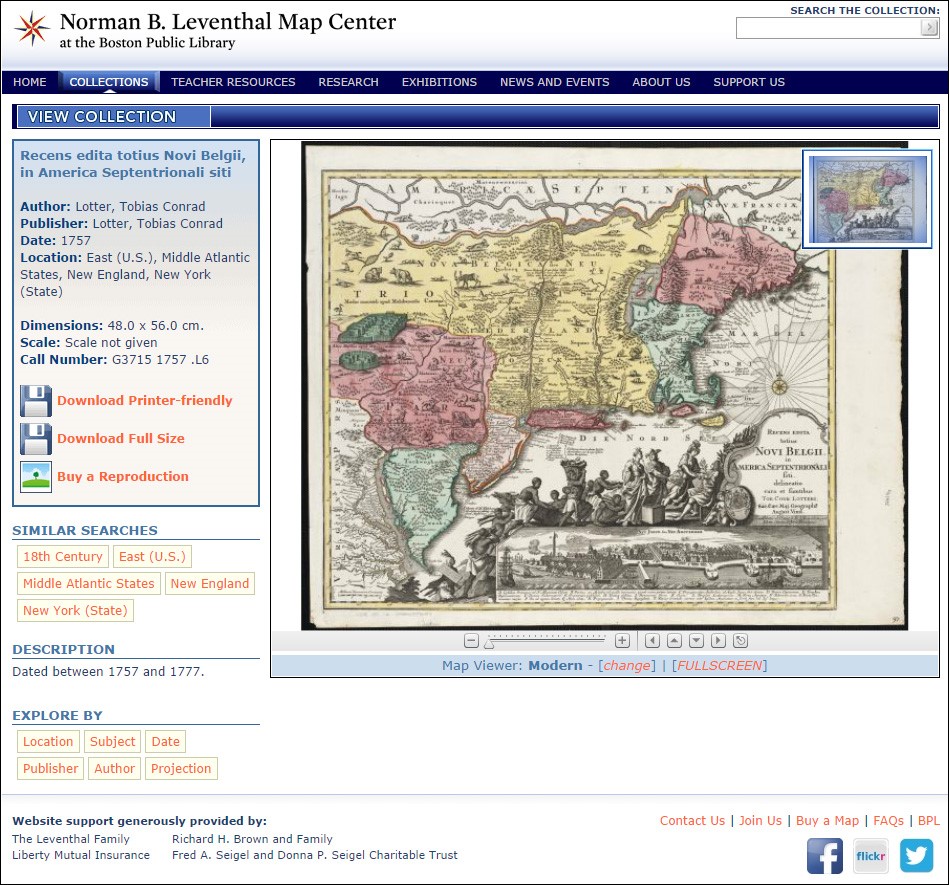The width and height of the screenshot is (949, 885).
Task: Open the Facebook page icon
Action: [x=825, y=856]
